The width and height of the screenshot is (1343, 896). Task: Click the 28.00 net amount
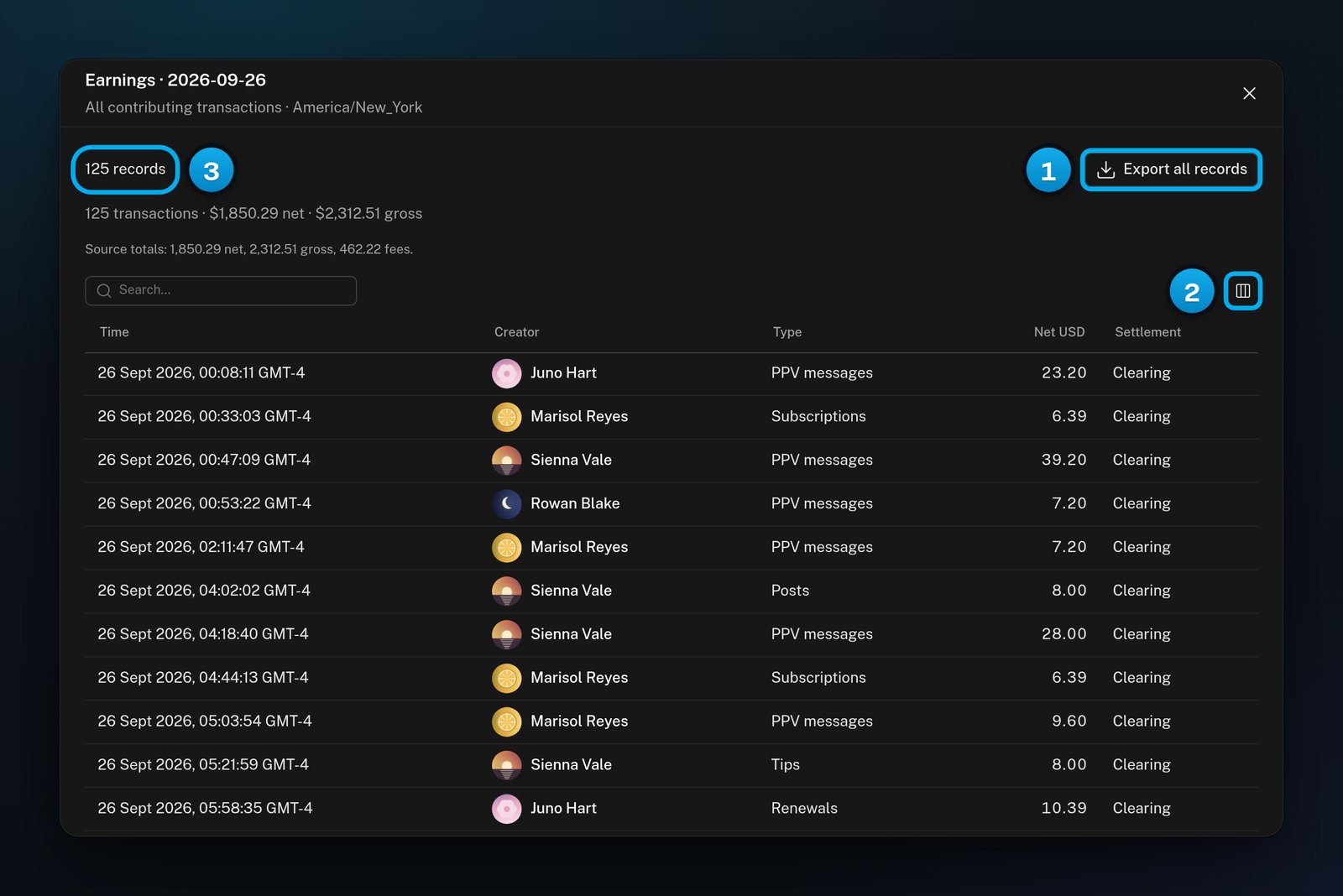pyautogui.click(x=1063, y=634)
